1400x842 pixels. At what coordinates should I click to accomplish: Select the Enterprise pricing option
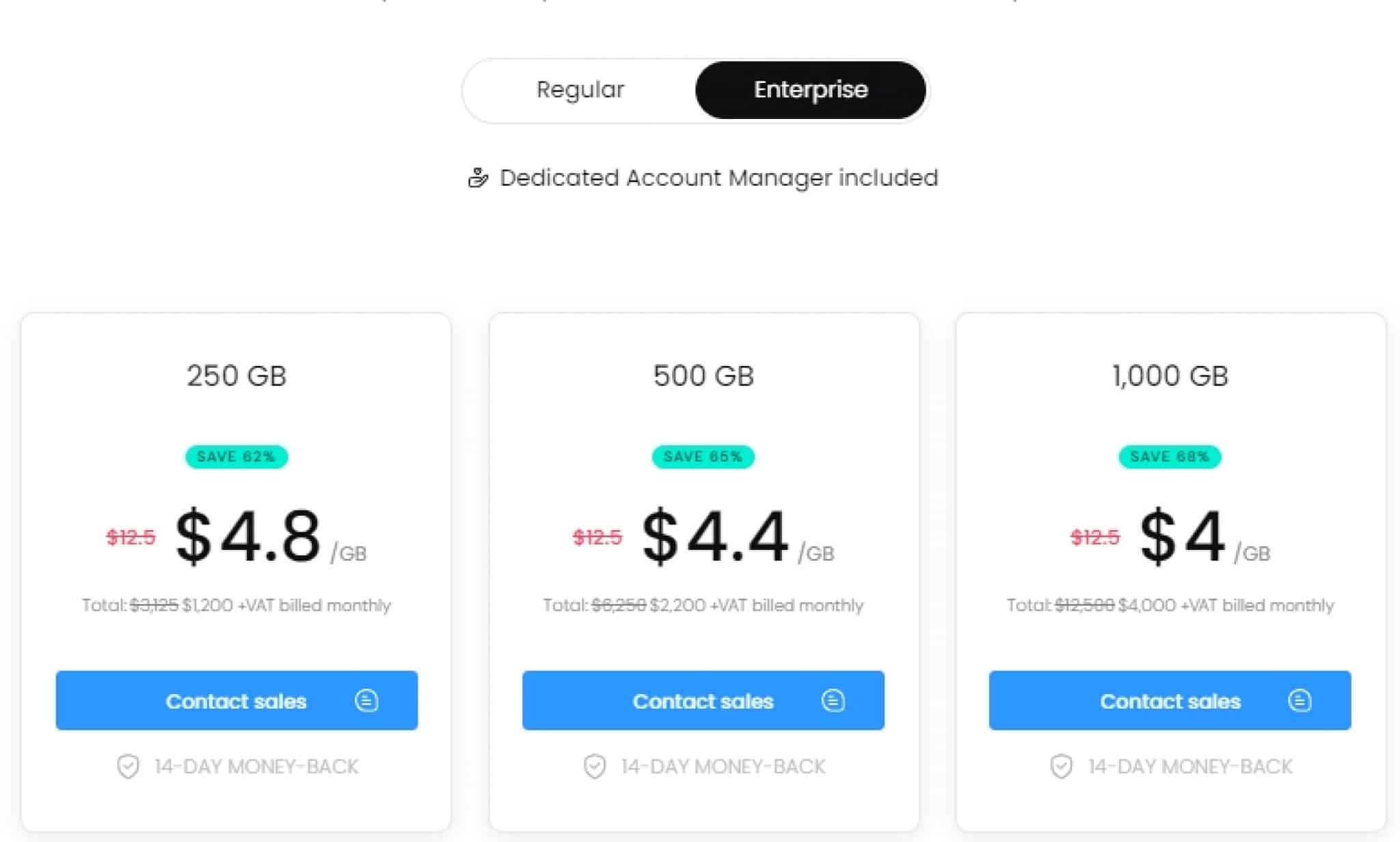point(810,90)
